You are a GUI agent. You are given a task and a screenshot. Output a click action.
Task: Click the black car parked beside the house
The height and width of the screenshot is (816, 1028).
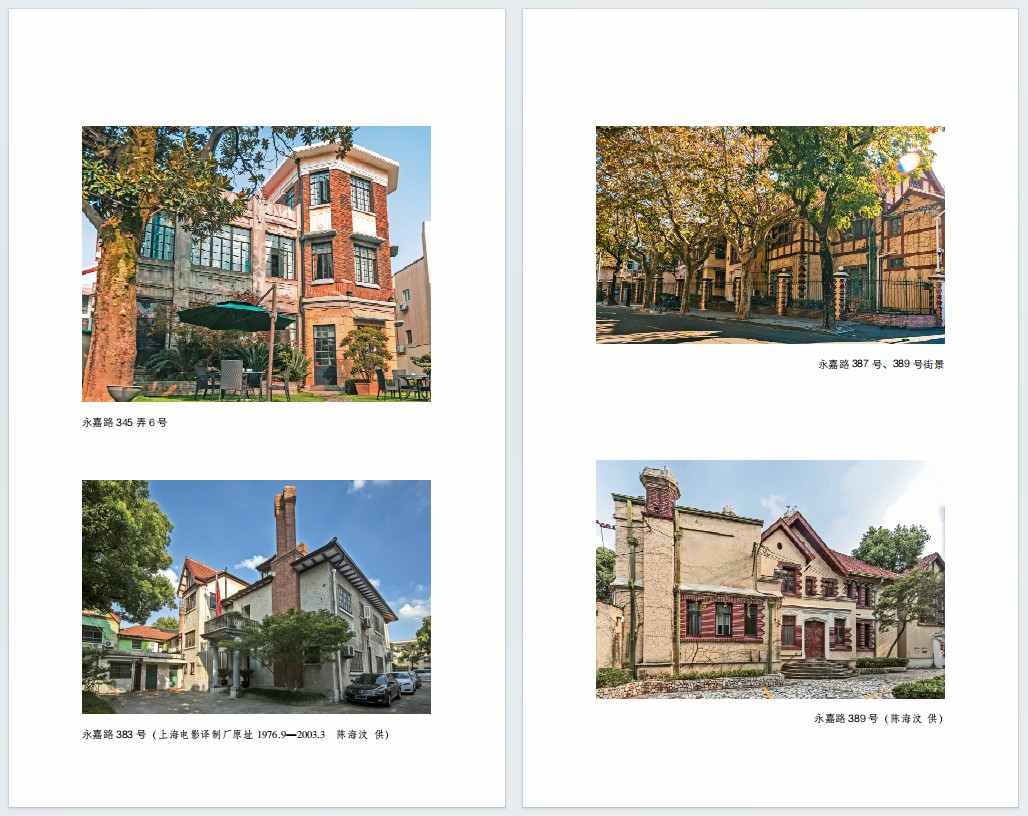point(372,688)
